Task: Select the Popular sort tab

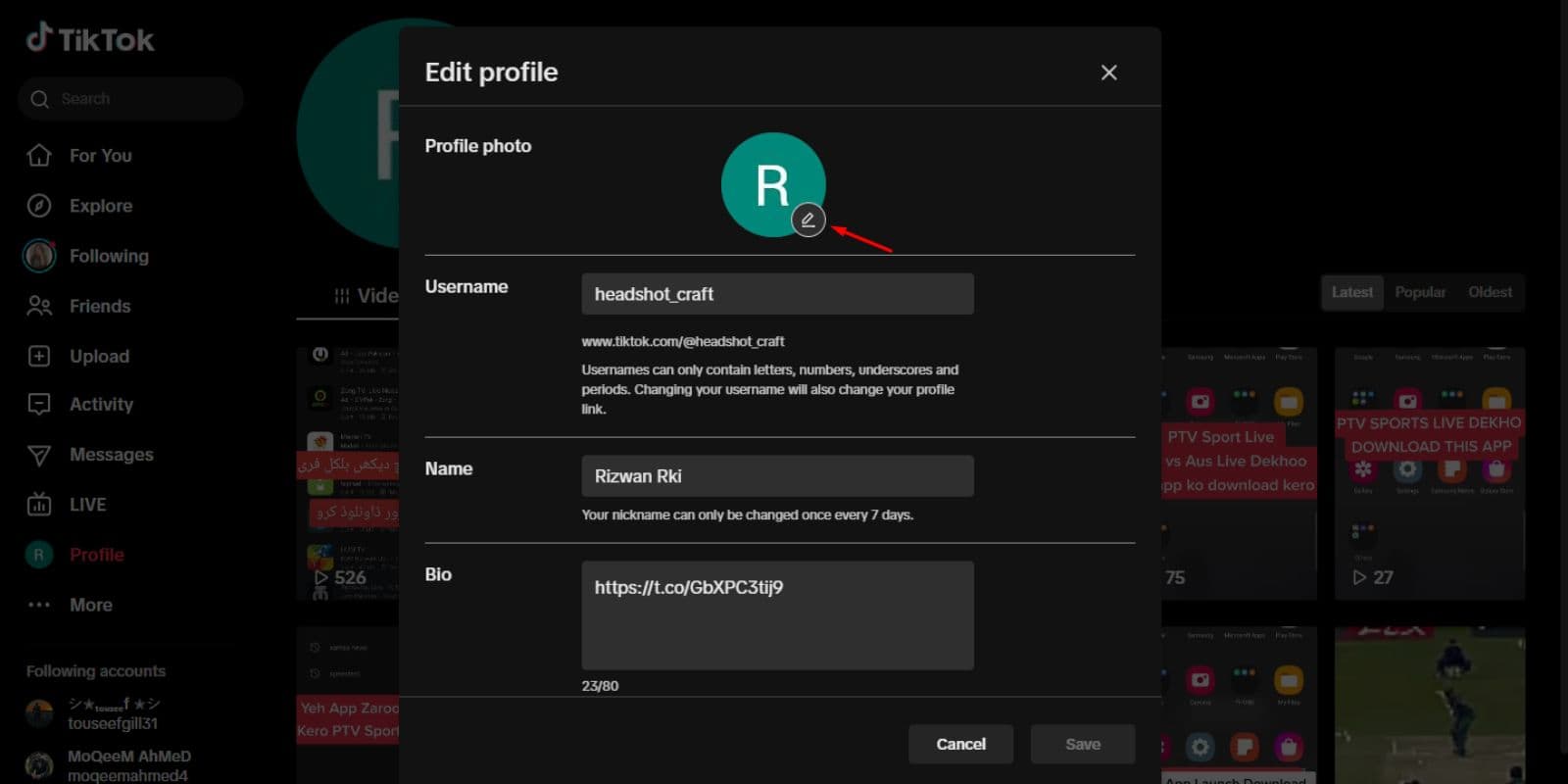Action: click(1420, 292)
